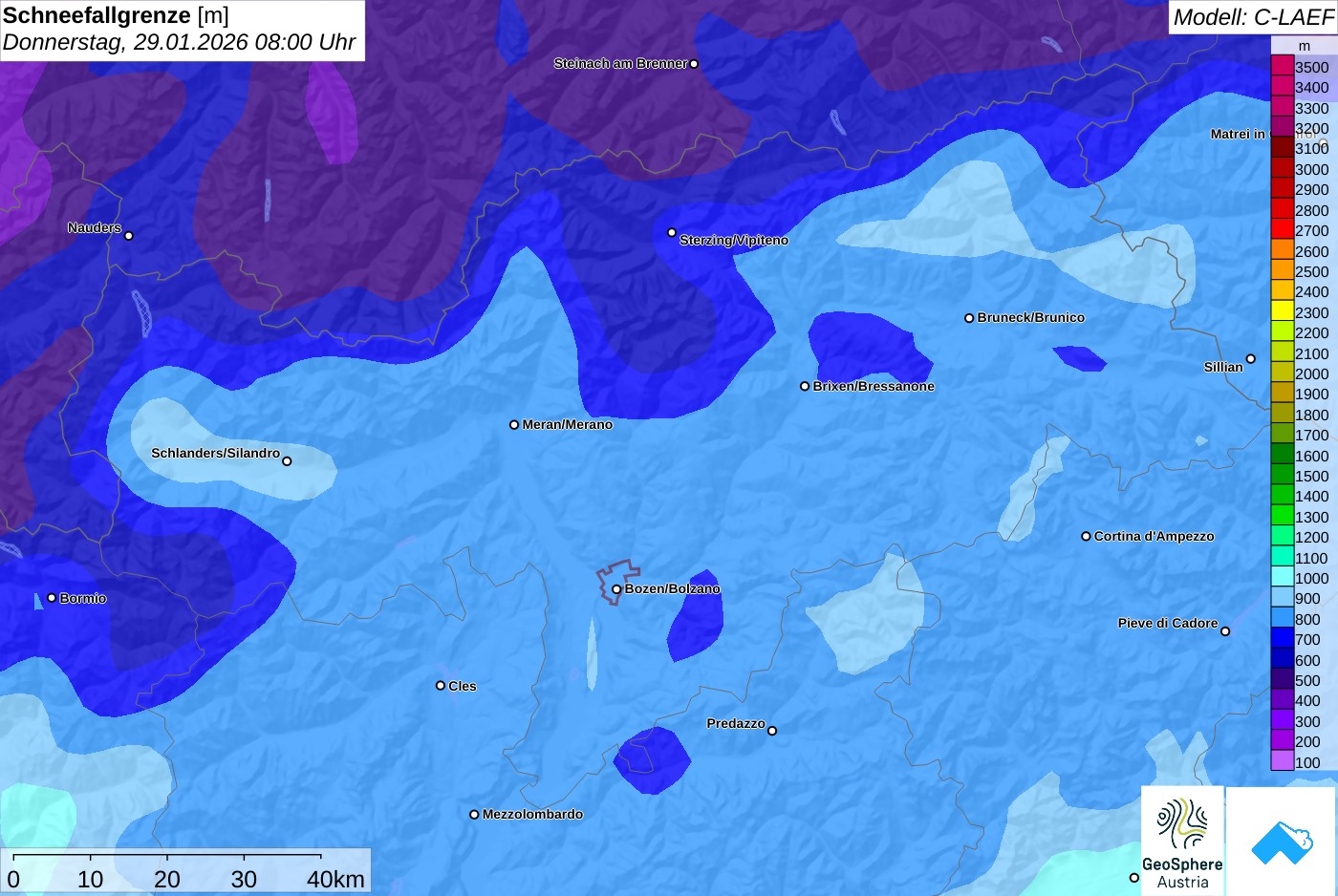1338x896 pixels.
Task: Click the 20 mark on scale bar
Action: point(167,880)
